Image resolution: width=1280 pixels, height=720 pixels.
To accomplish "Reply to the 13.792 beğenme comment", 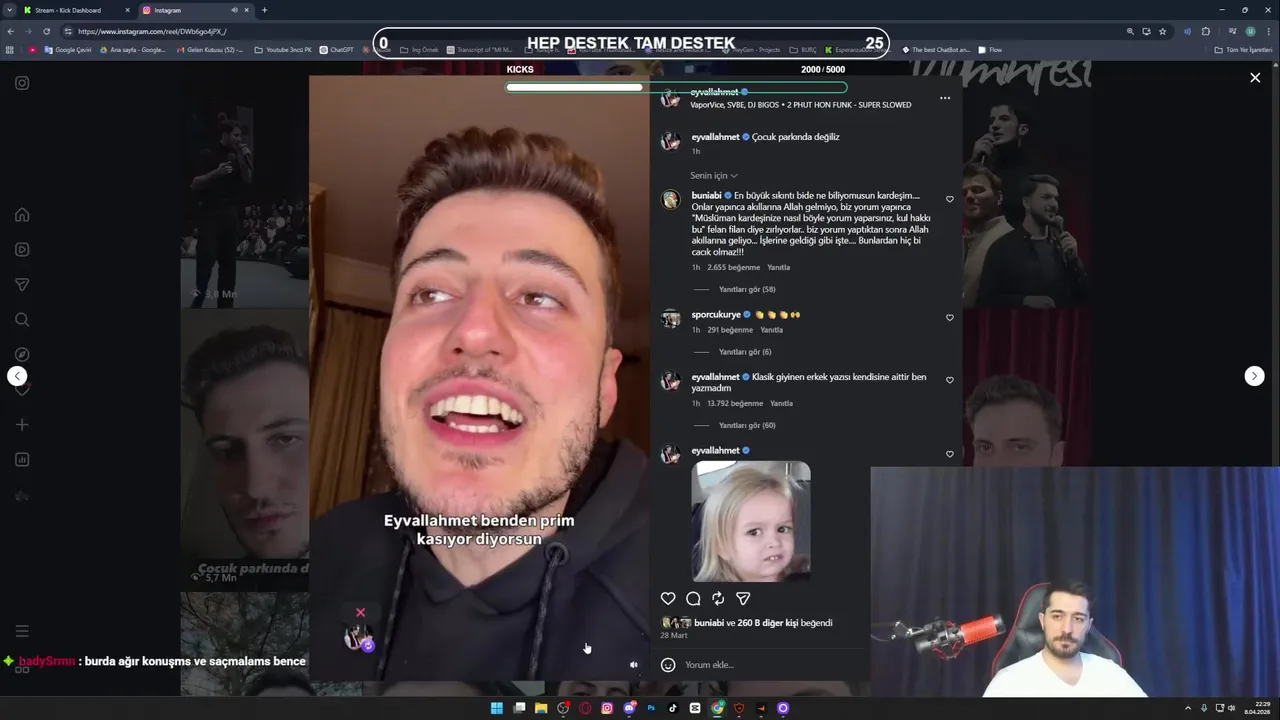I will [781, 404].
